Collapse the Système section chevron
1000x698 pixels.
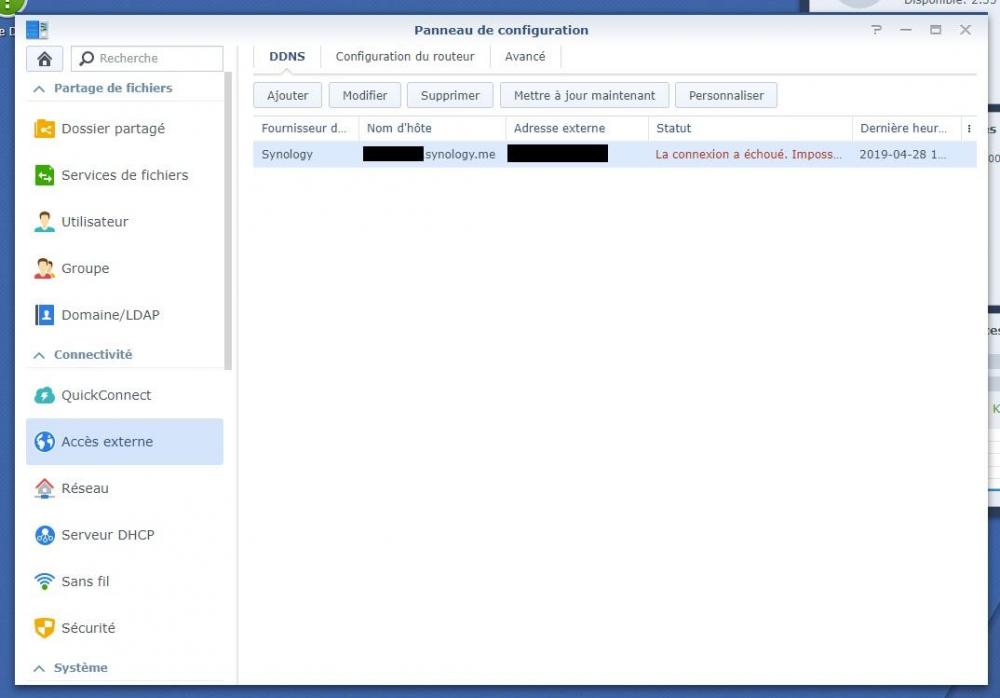[x=40, y=668]
